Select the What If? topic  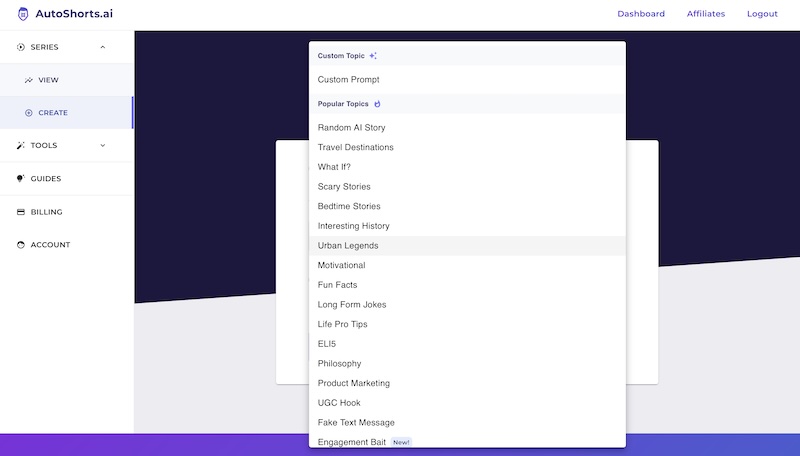point(467,167)
